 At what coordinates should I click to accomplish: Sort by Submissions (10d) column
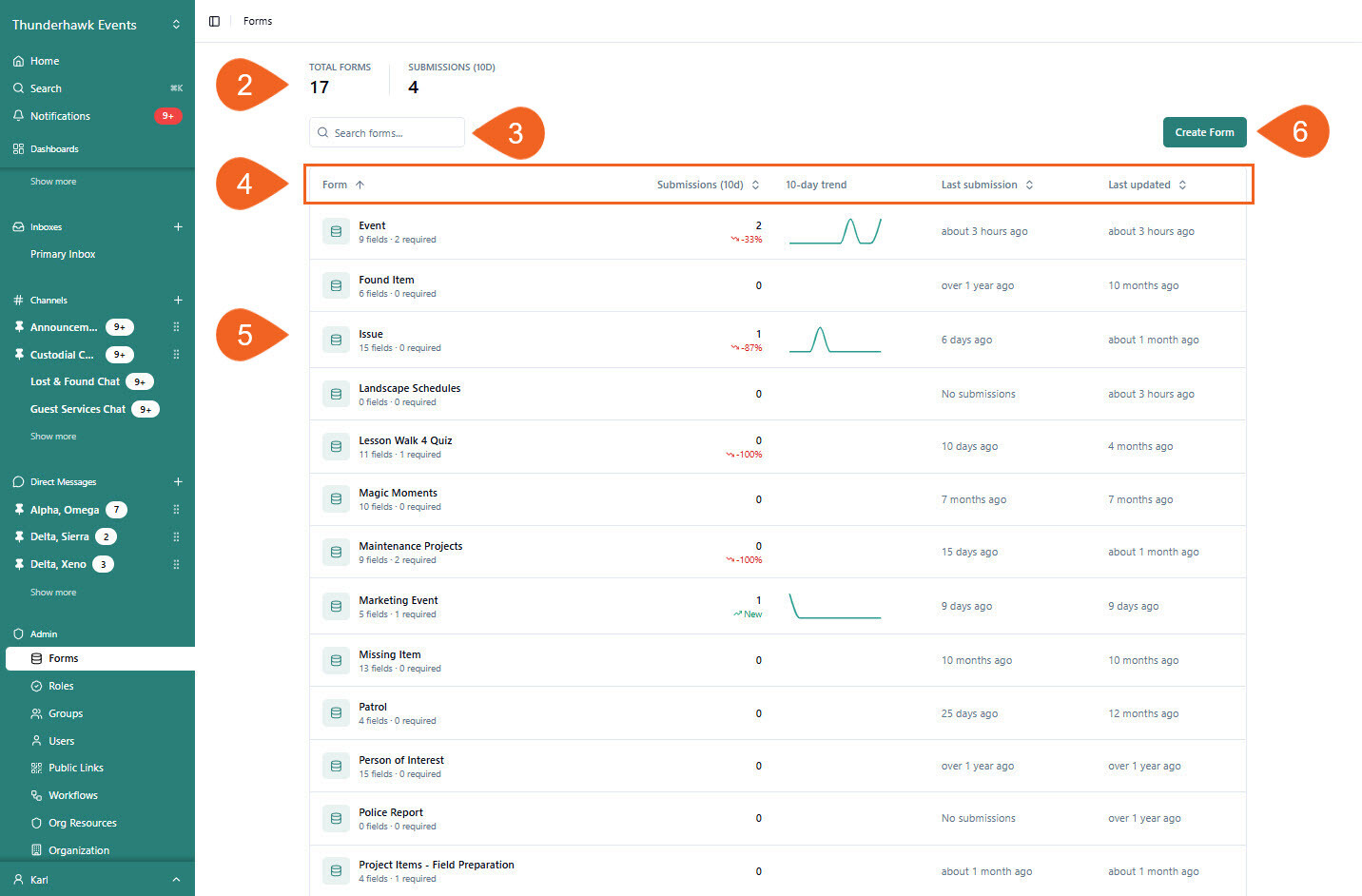click(708, 185)
